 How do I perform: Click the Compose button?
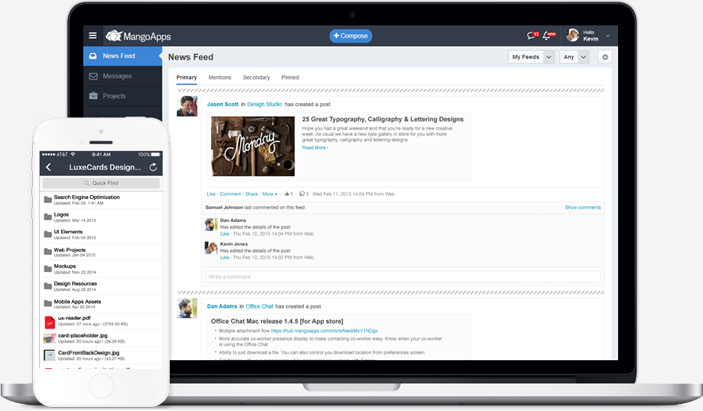pyautogui.click(x=351, y=36)
